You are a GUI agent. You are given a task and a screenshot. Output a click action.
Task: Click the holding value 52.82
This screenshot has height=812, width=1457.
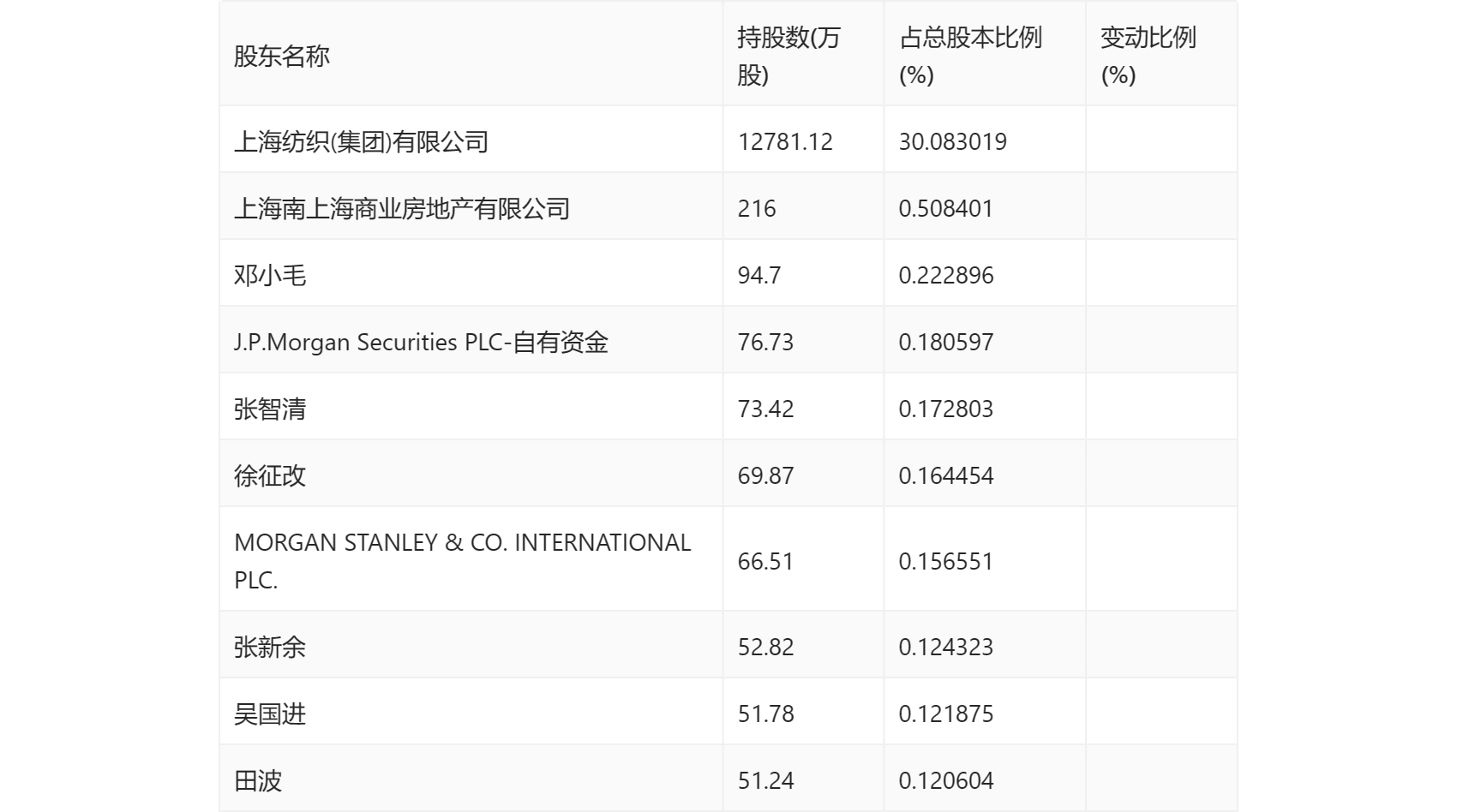(x=765, y=647)
